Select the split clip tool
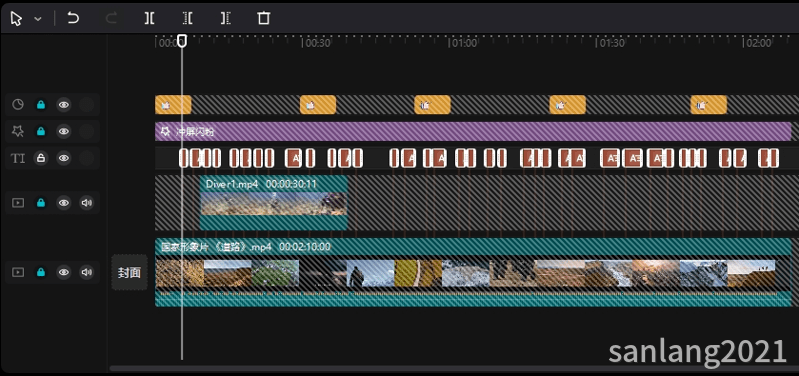Screen dimensions: 799x376 (x=149, y=19)
